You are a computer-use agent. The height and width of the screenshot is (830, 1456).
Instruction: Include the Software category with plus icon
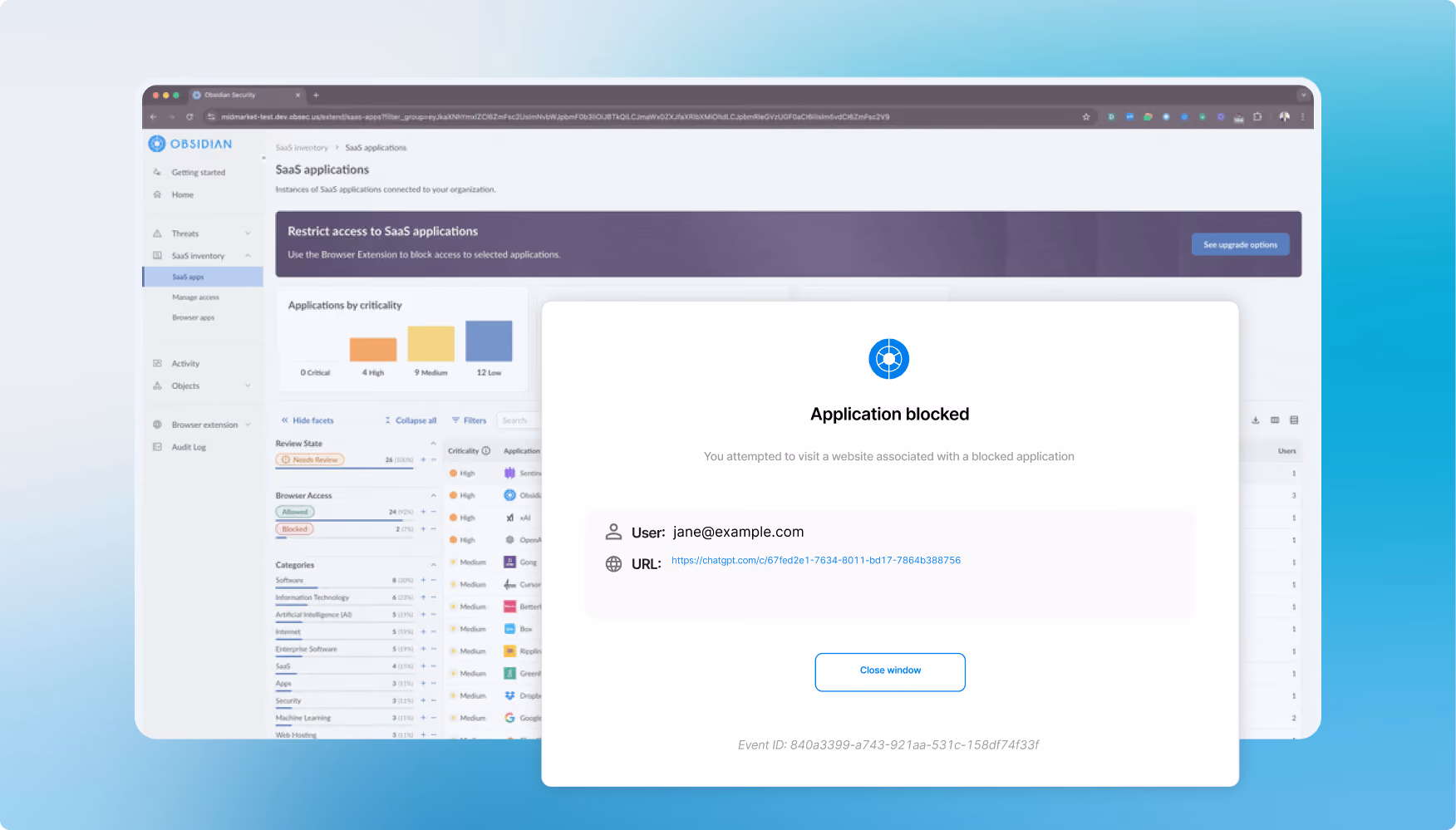tap(423, 581)
